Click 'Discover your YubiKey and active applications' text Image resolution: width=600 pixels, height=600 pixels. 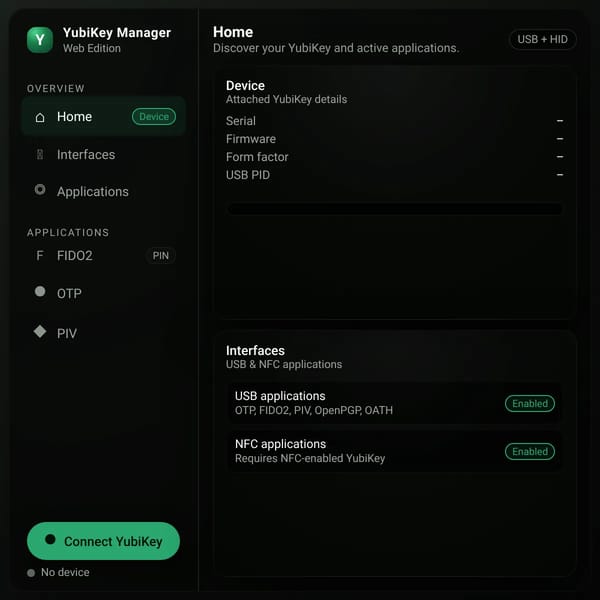click(336, 48)
